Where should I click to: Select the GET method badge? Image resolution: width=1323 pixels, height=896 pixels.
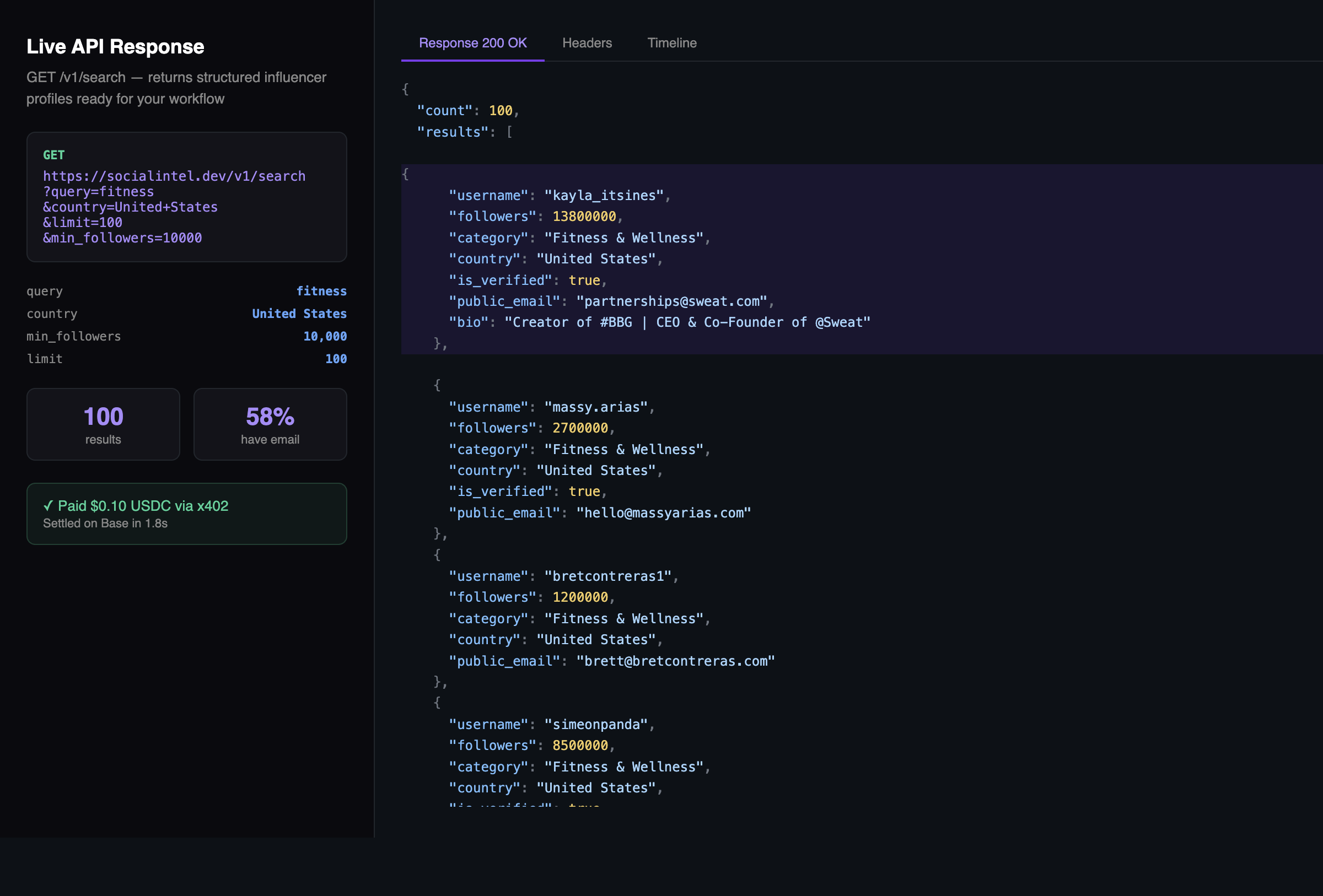tap(53, 154)
